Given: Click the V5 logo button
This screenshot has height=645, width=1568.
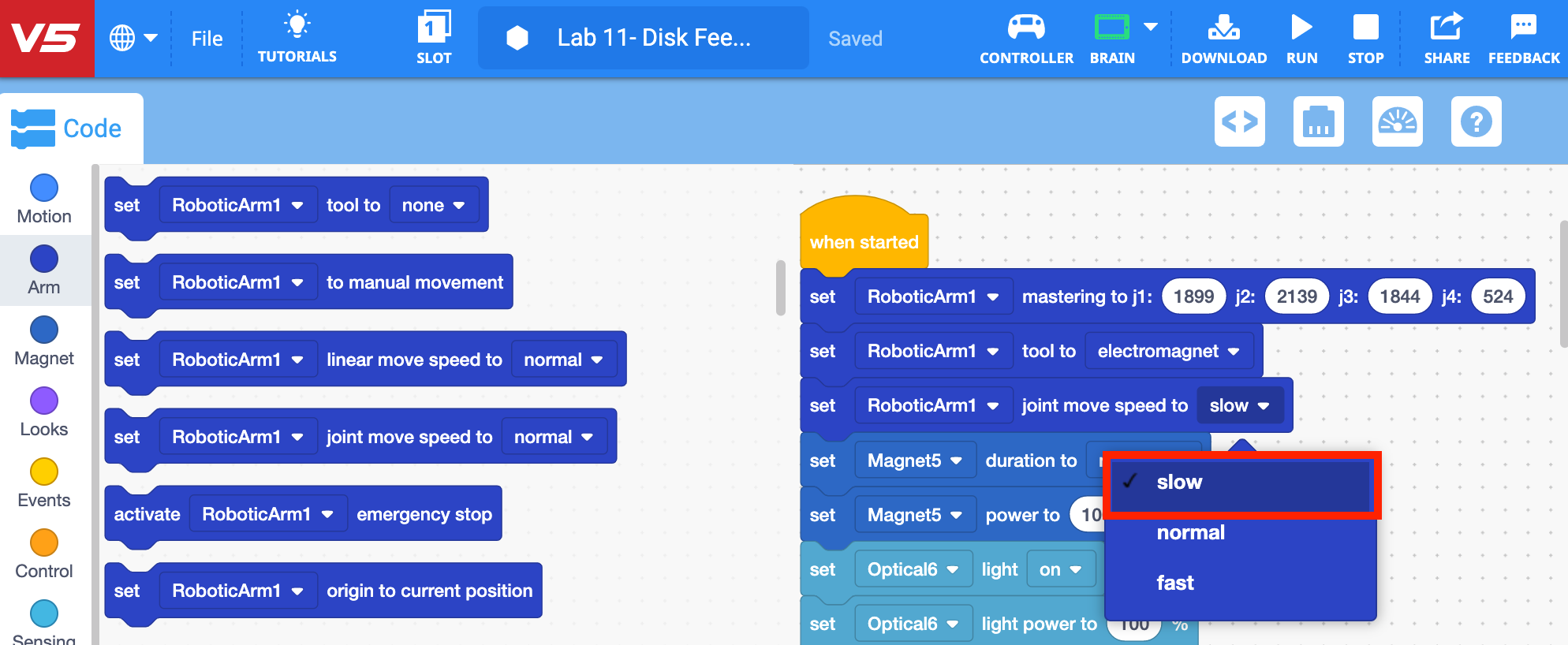Looking at the screenshot, I should click(x=47, y=38).
